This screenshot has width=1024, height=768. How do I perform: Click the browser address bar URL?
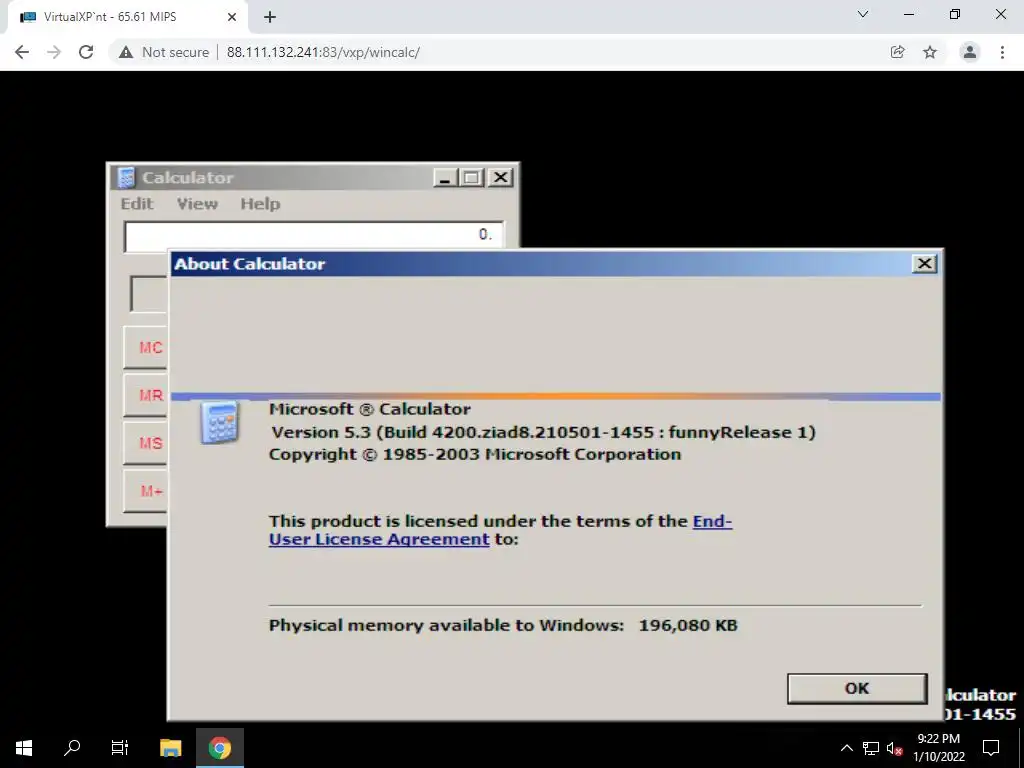[323, 52]
